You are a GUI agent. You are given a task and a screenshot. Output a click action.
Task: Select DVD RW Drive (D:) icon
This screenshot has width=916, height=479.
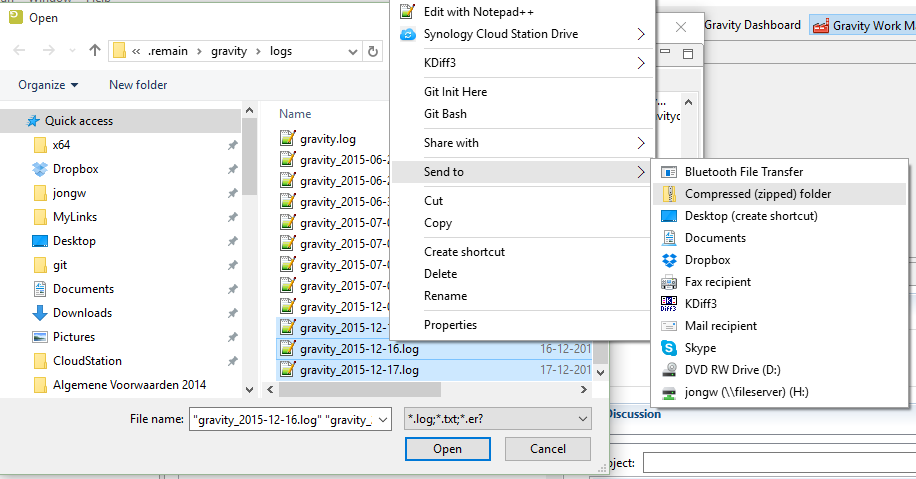[x=669, y=370]
